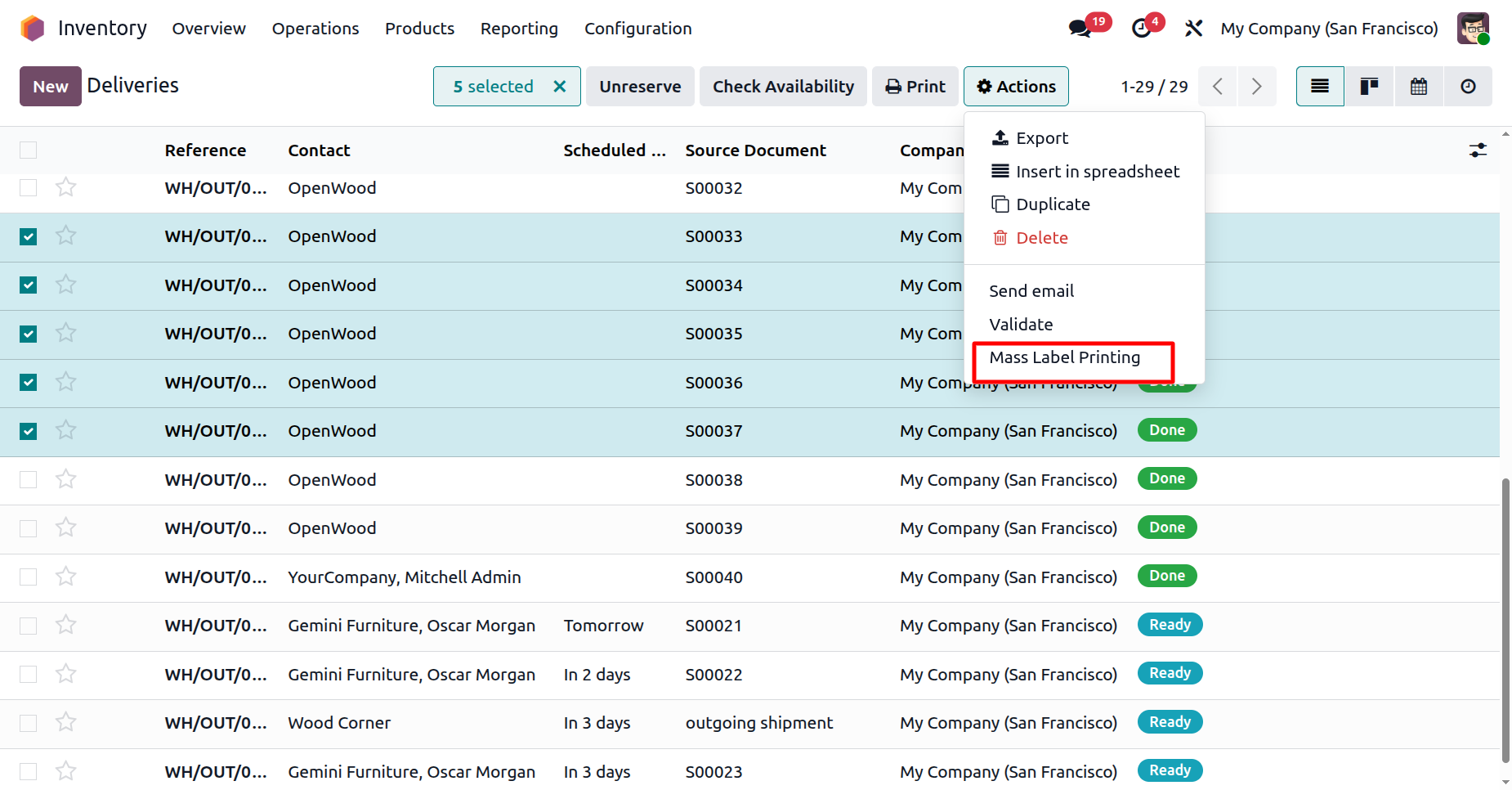Open the optional columns settings icon

point(1478,150)
